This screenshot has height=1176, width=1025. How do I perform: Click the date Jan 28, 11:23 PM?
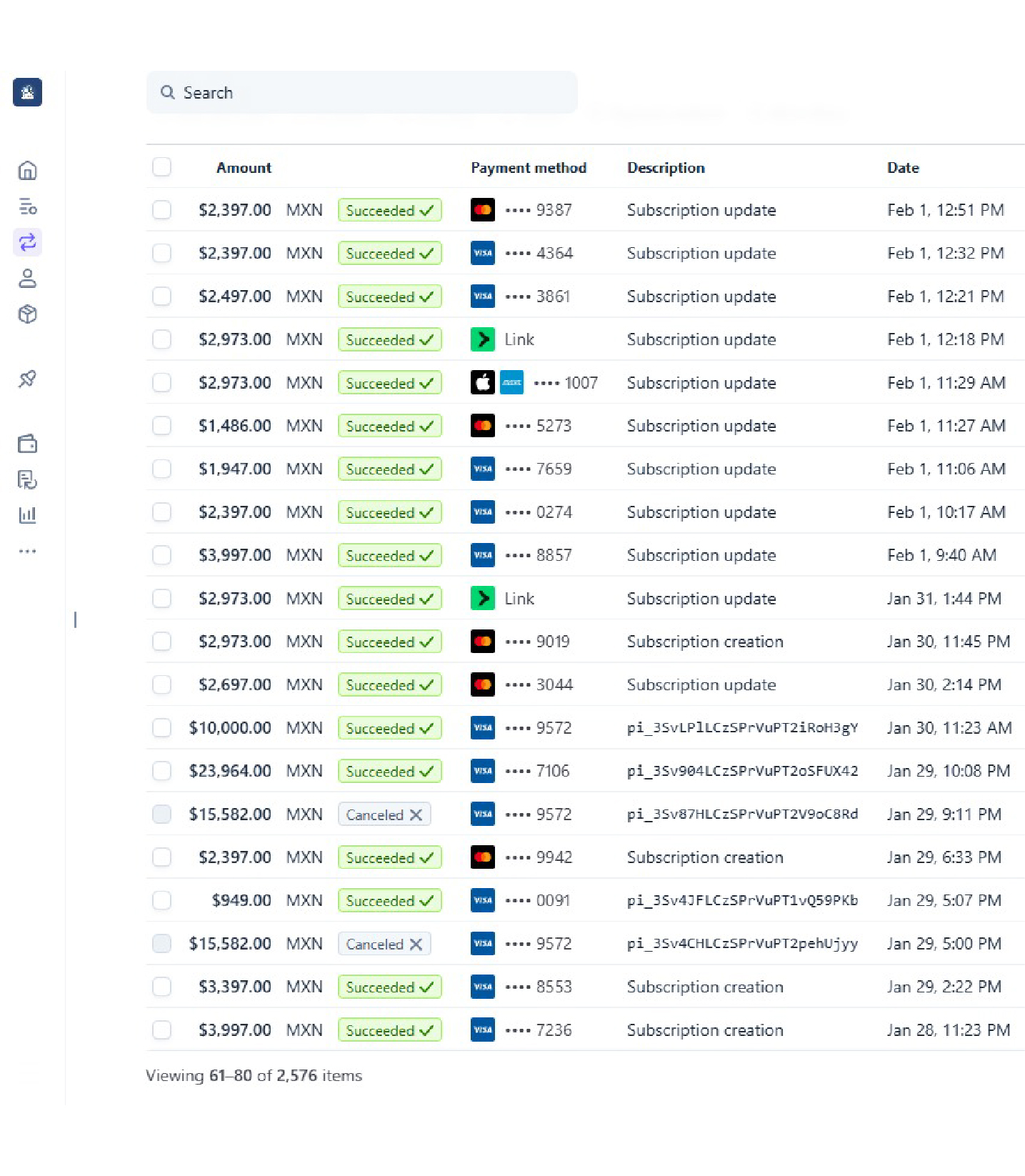click(x=949, y=1030)
